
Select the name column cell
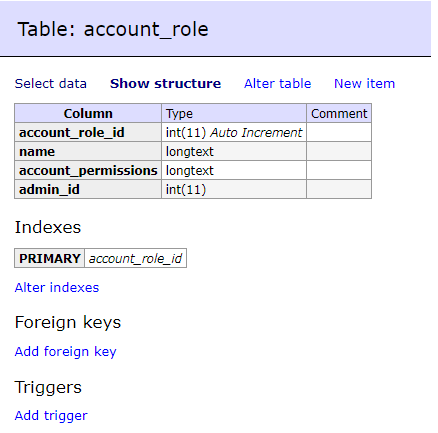pos(88,152)
